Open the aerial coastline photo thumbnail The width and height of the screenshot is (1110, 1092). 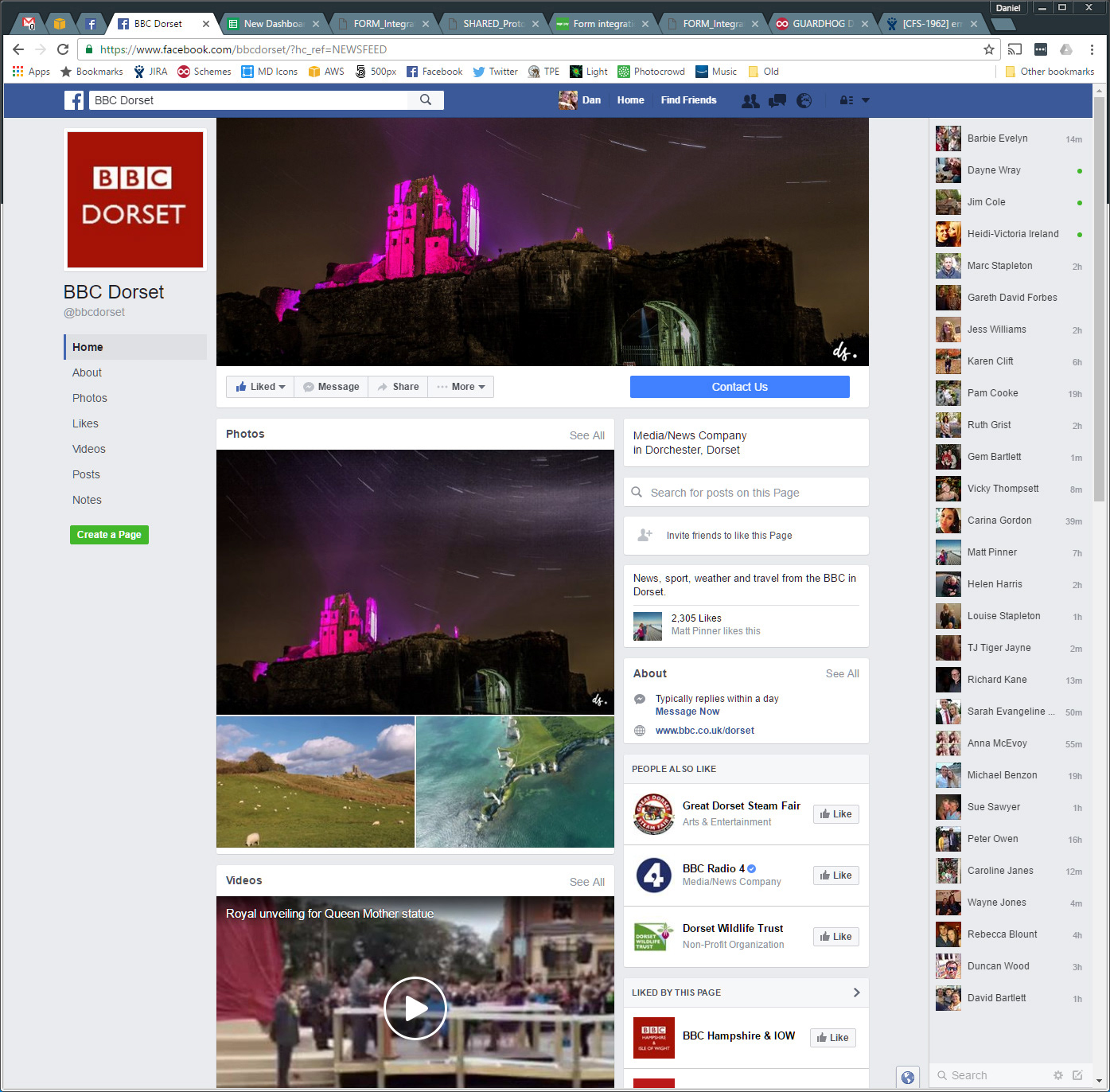click(x=515, y=782)
